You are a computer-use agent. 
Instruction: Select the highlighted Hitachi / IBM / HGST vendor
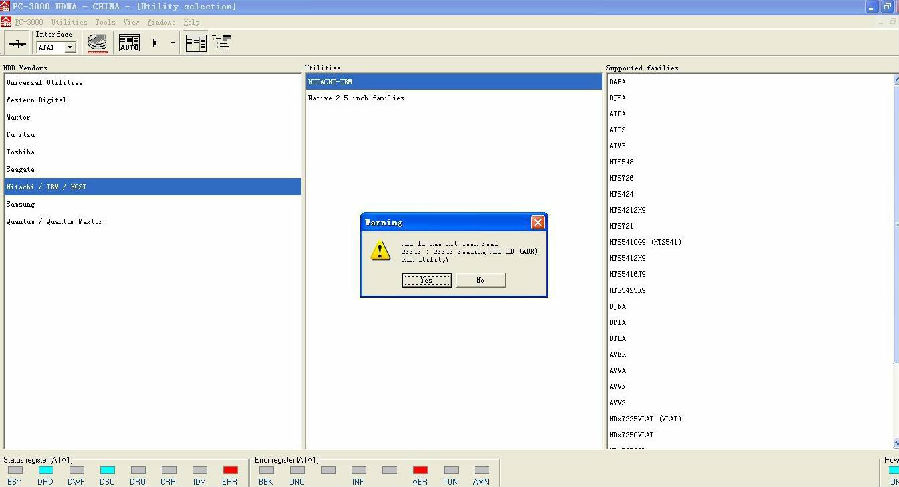(x=153, y=186)
